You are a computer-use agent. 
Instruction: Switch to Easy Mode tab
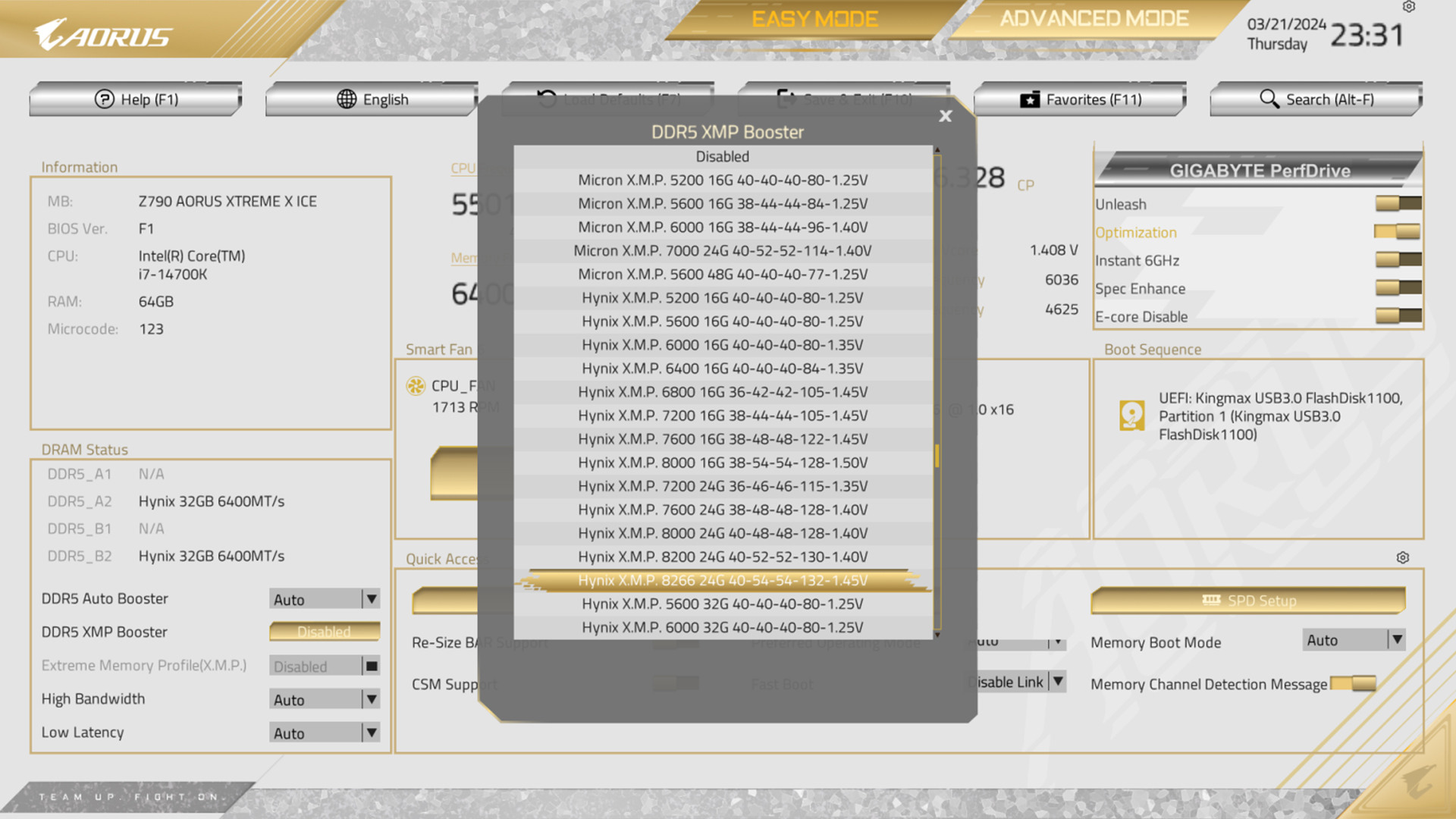(814, 19)
